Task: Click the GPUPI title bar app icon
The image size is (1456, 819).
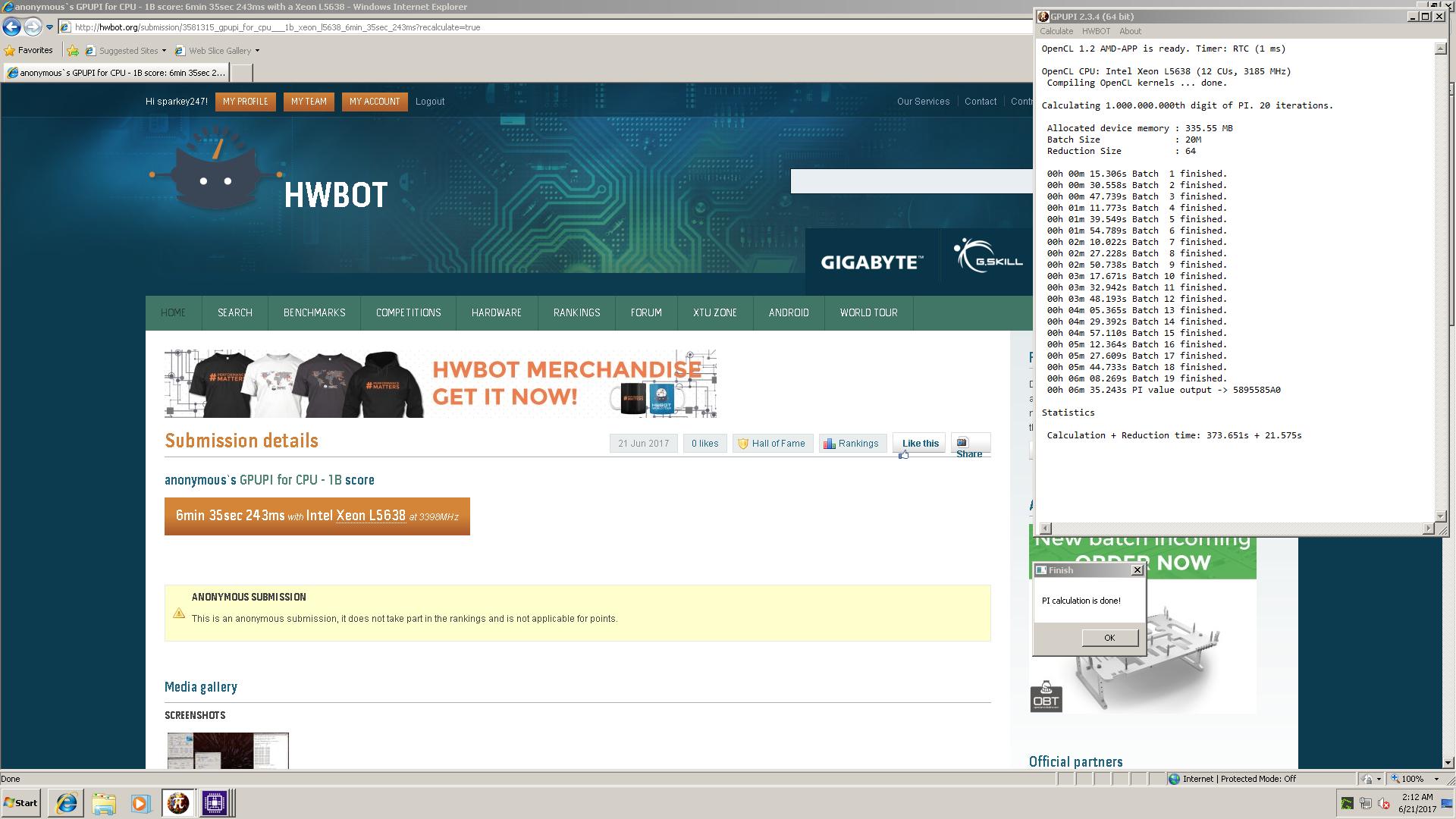Action: tap(1043, 17)
